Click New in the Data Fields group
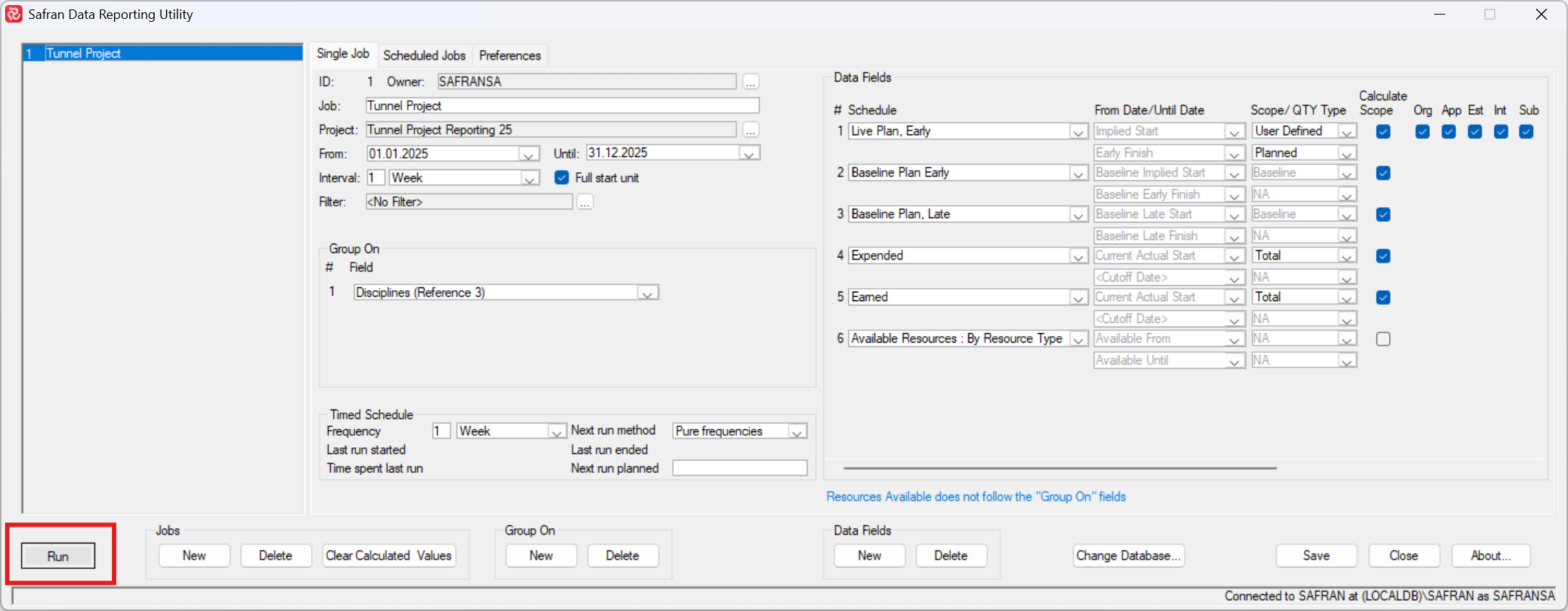Image resolution: width=1568 pixels, height=611 pixels. [869, 555]
